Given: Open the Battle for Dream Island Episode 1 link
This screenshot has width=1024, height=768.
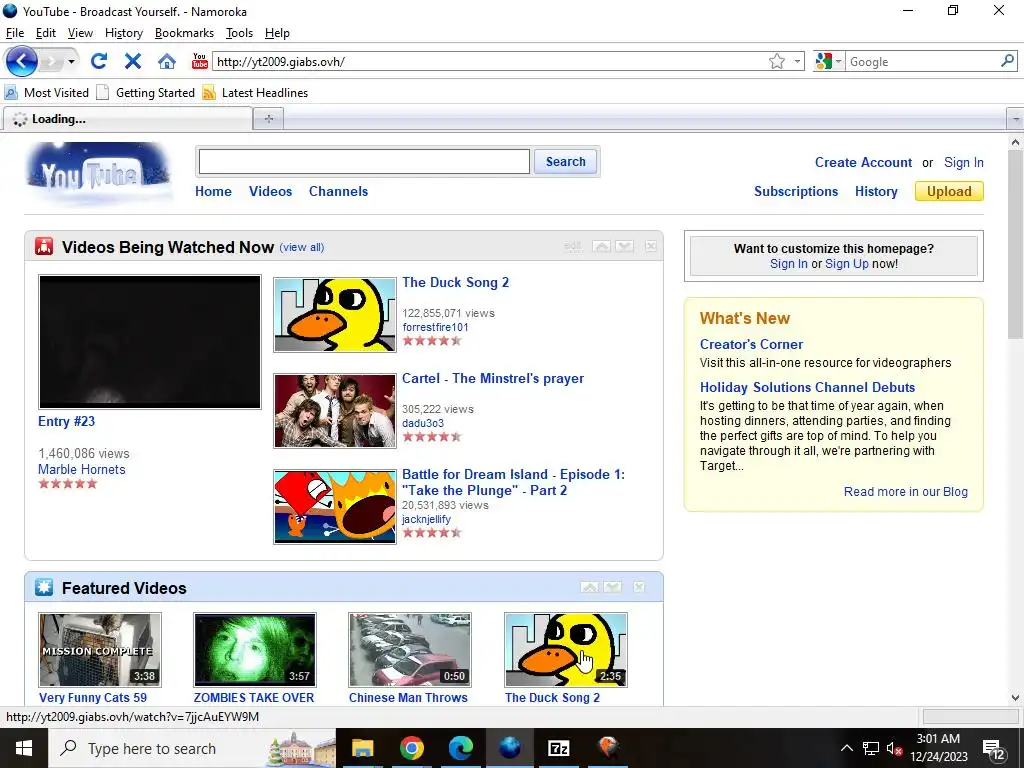Looking at the screenshot, I should point(513,483).
